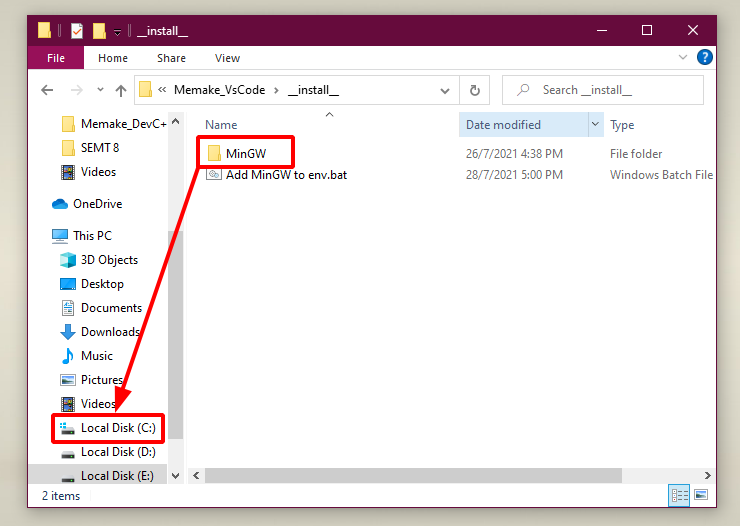
Task: Click the MinGW folder icon
Action: pyautogui.click(x=214, y=153)
